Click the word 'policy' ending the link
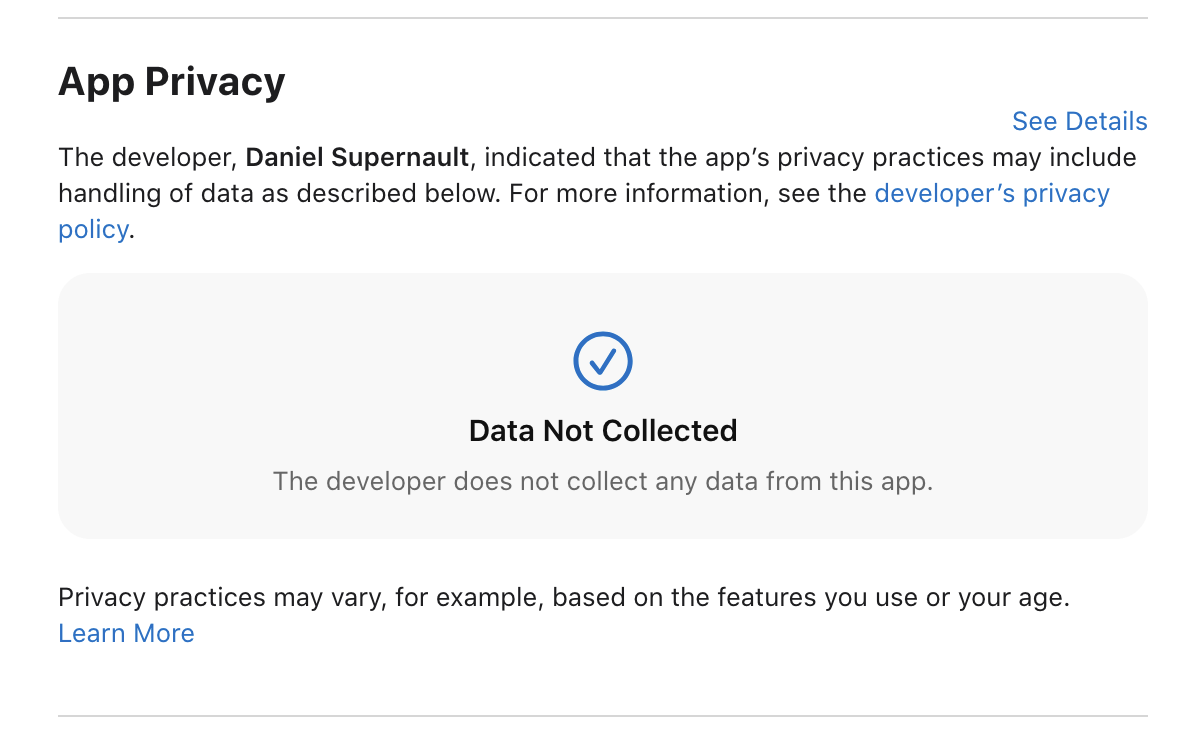The height and width of the screenshot is (734, 1204). point(93,229)
